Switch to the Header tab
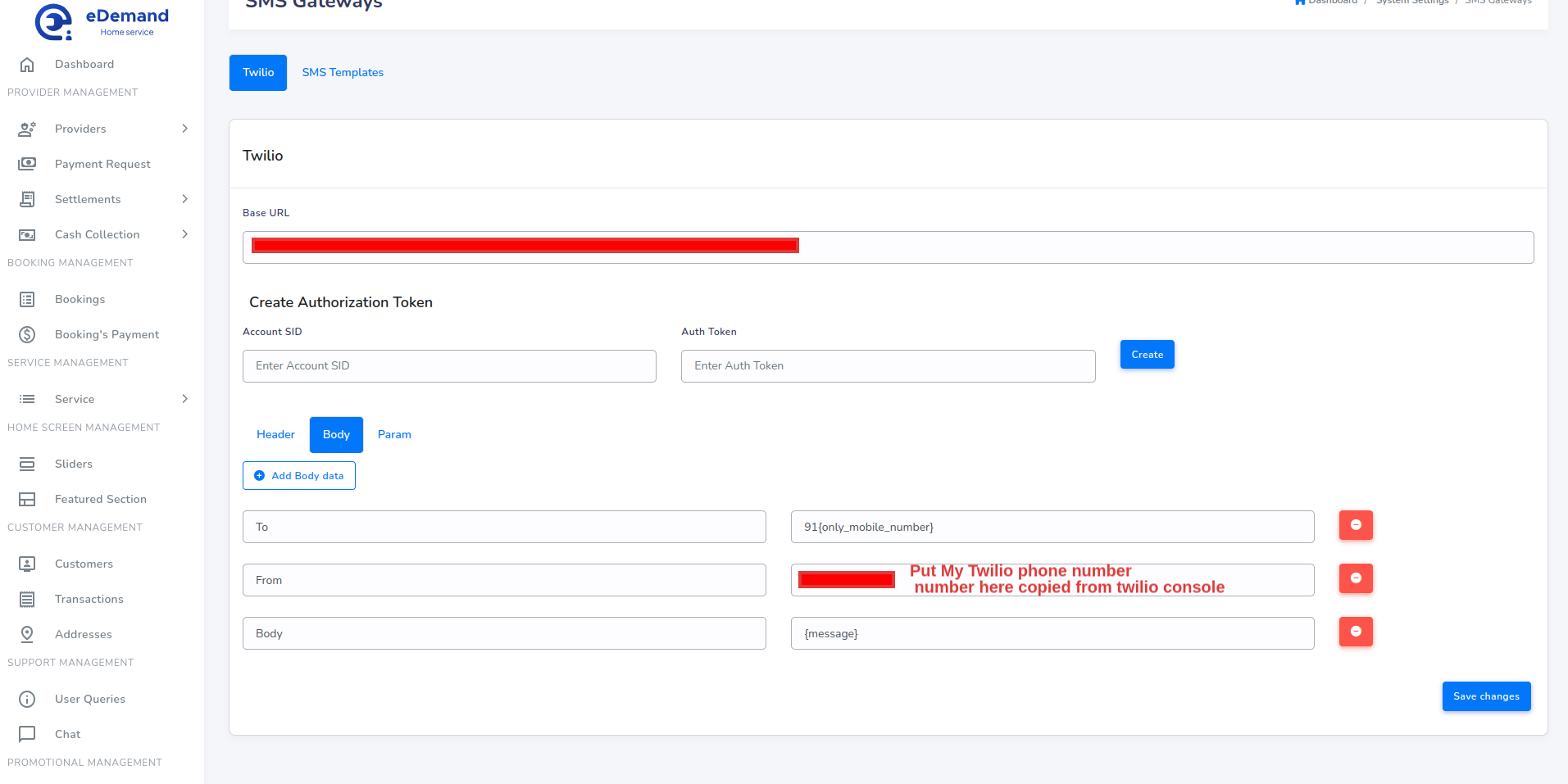Image resolution: width=1568 pixels, height=784 pixels. [x=275, y=435]
